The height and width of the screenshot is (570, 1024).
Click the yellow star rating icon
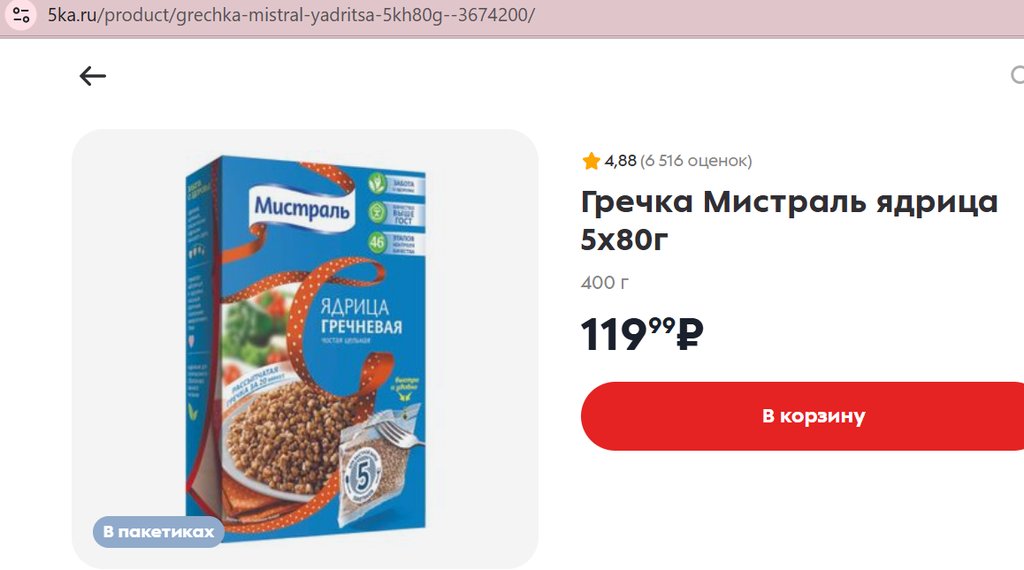click(x=591, y=161)
